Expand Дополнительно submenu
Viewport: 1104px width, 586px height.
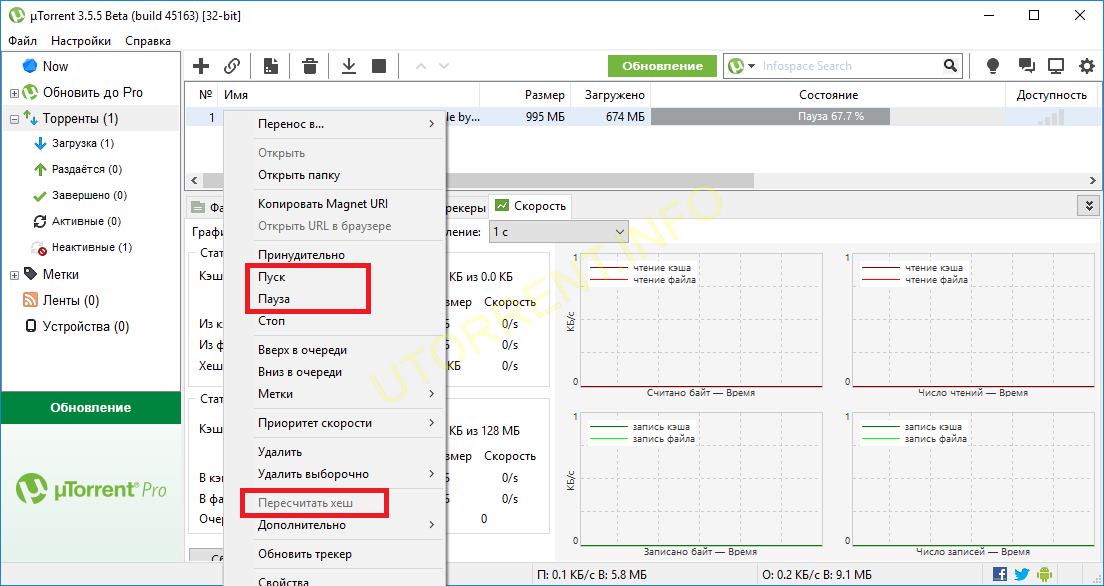(334, 525)
